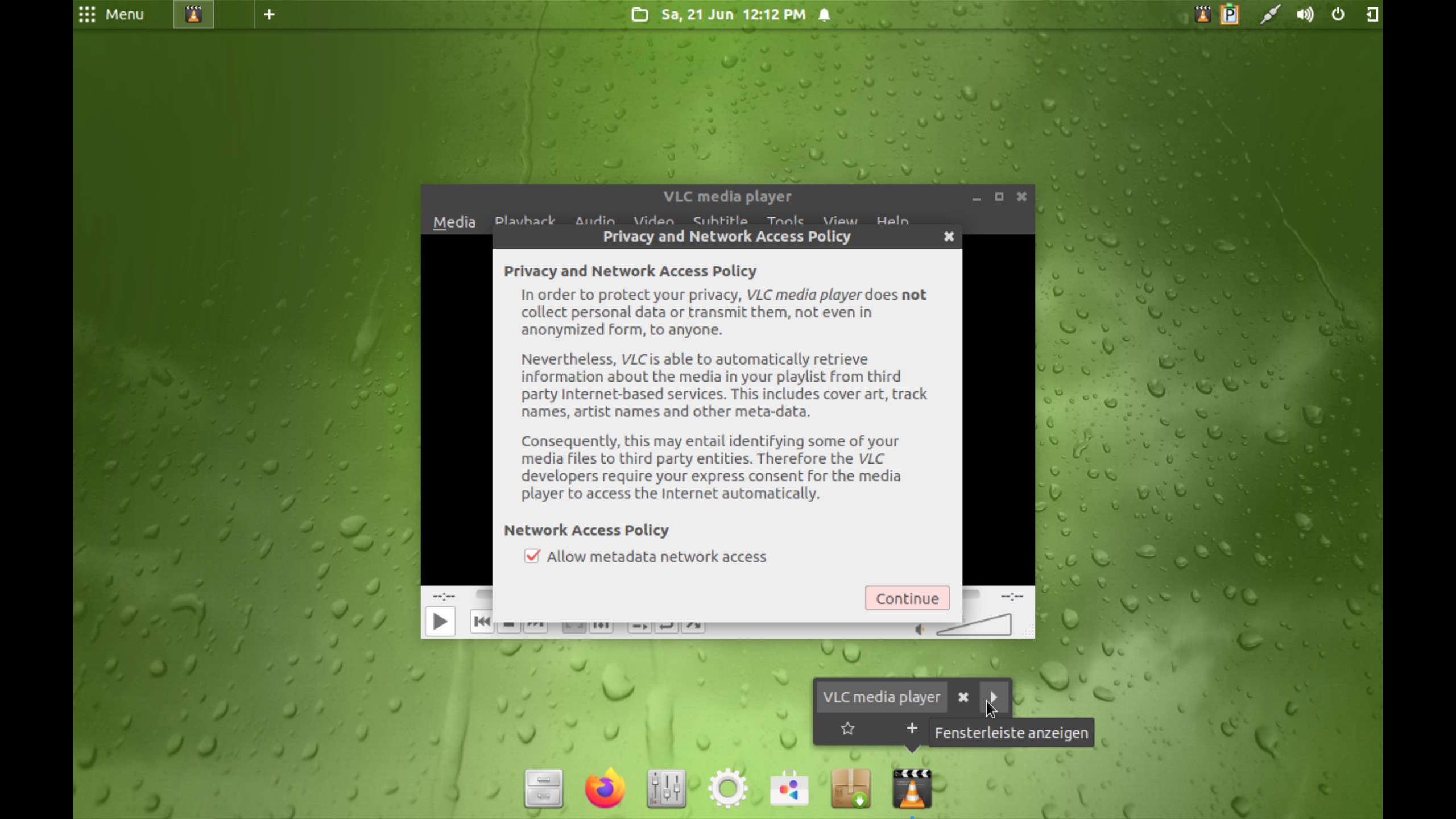Close the VLC media player window
The image size is (1456, 819).
pos(1021,197)
